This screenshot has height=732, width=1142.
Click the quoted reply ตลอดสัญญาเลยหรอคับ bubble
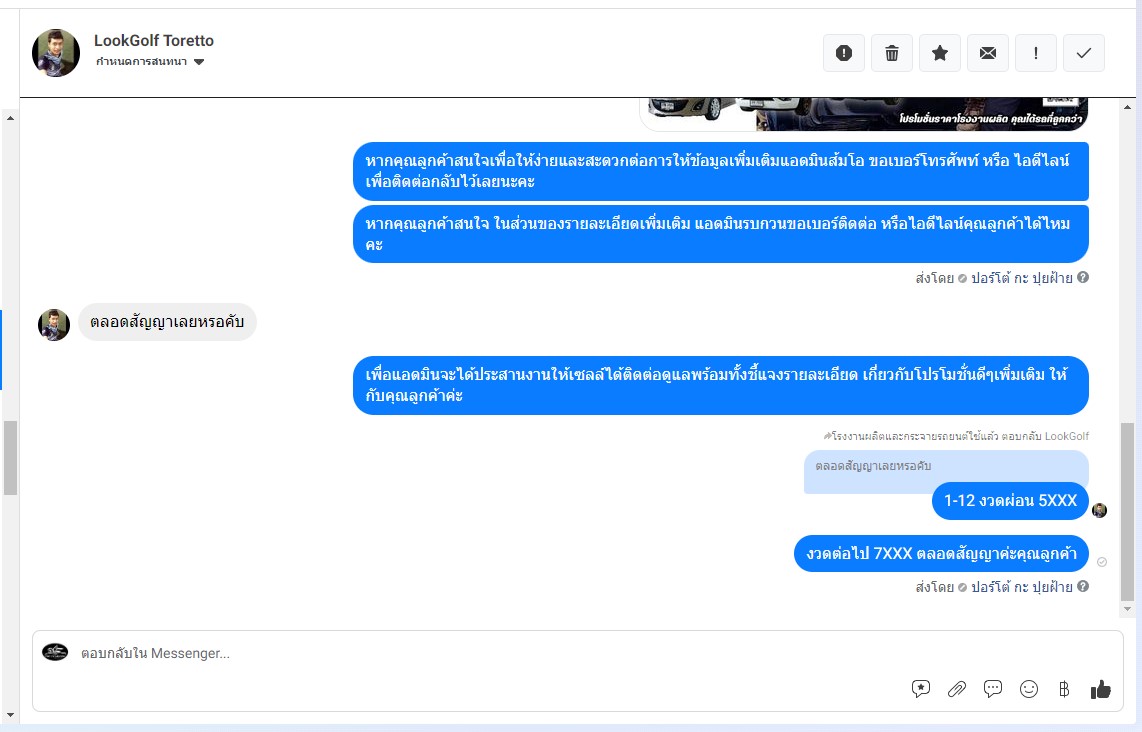pos(946,471)
